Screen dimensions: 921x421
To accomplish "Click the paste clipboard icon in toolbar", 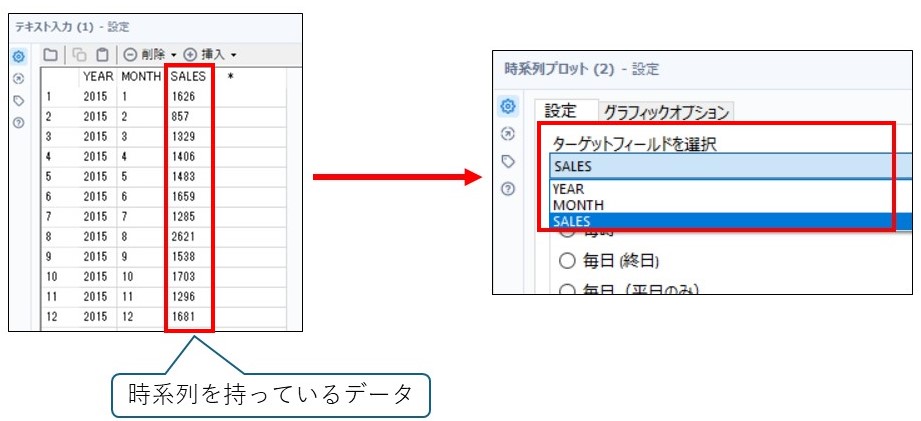I will (102, 54).
